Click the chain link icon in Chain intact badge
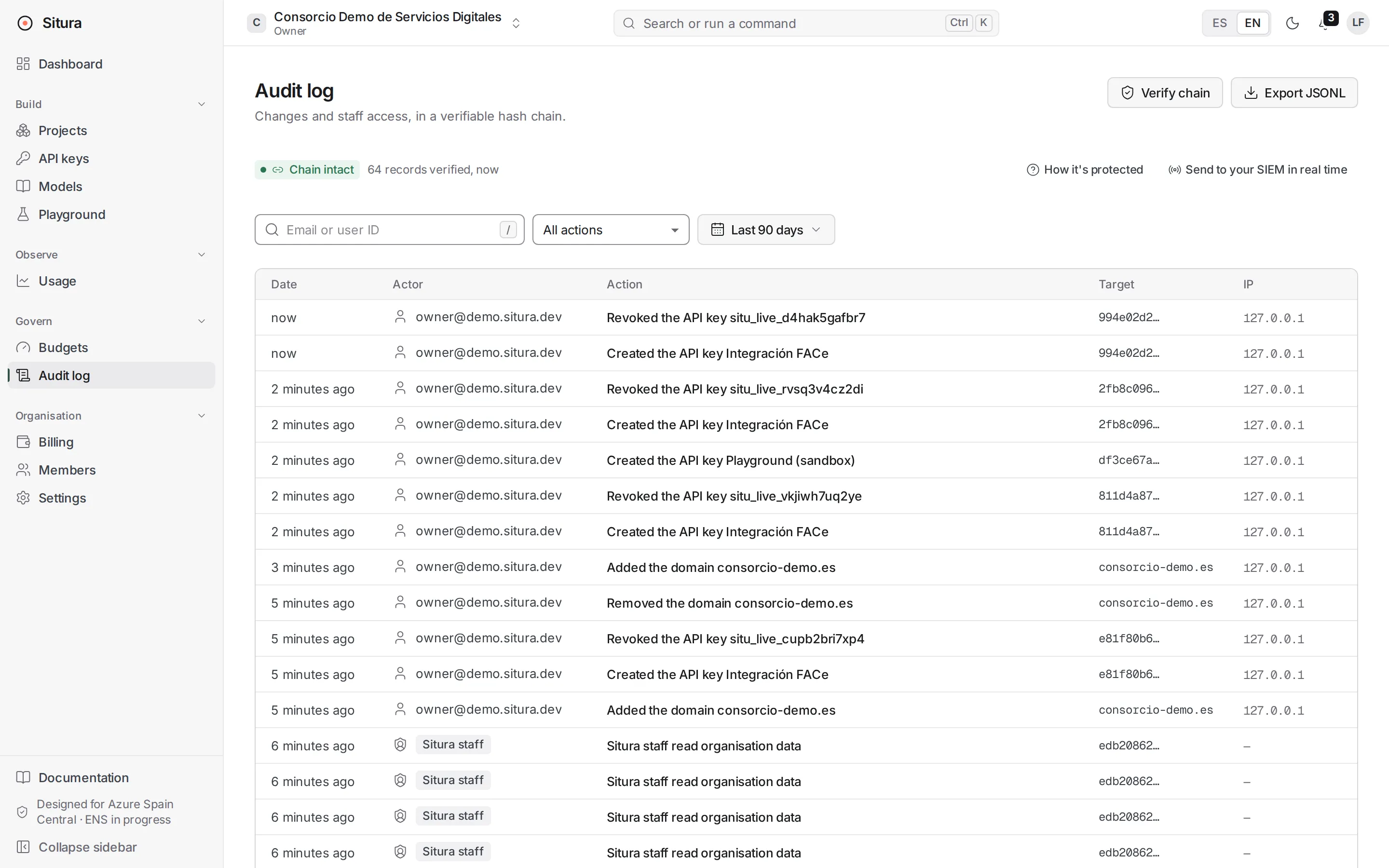 [x=278, y=170]
